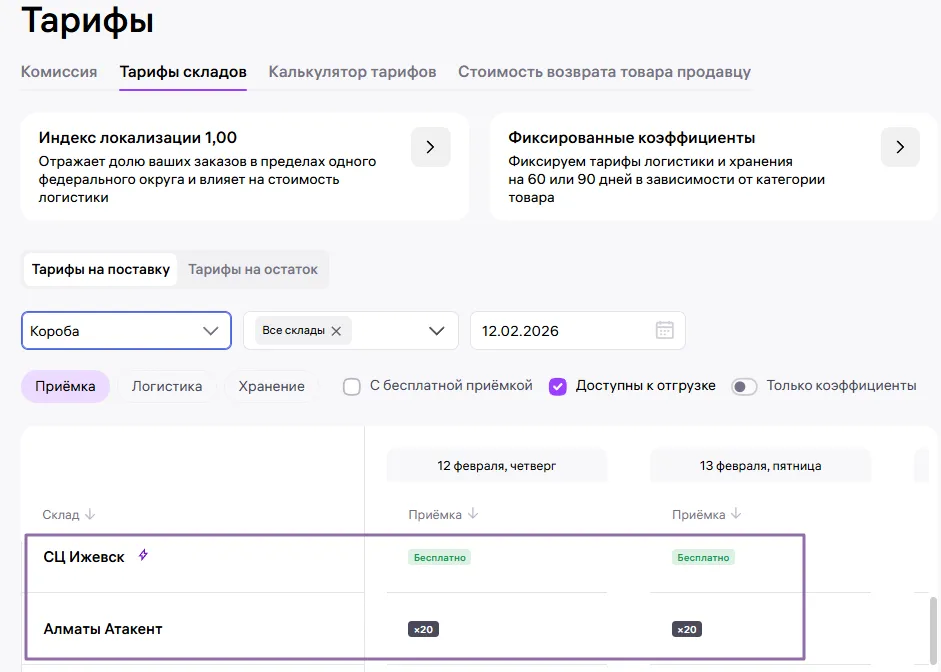Viewport: 941px width, 672px height.
Task: Open Калькулятор тарифов tab
Action: (x=352, y=72)
